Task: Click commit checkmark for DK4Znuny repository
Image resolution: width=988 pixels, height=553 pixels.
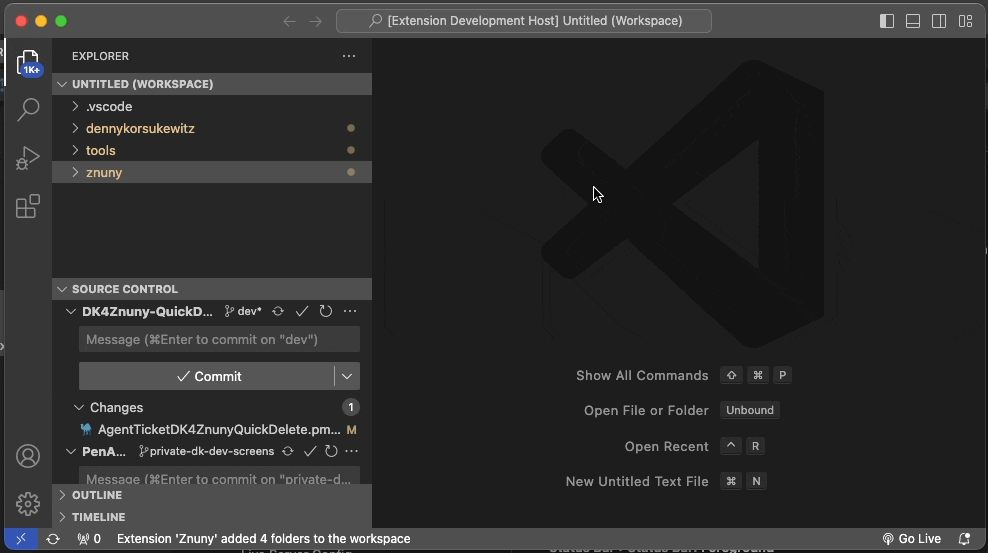Action: point(302,311)
